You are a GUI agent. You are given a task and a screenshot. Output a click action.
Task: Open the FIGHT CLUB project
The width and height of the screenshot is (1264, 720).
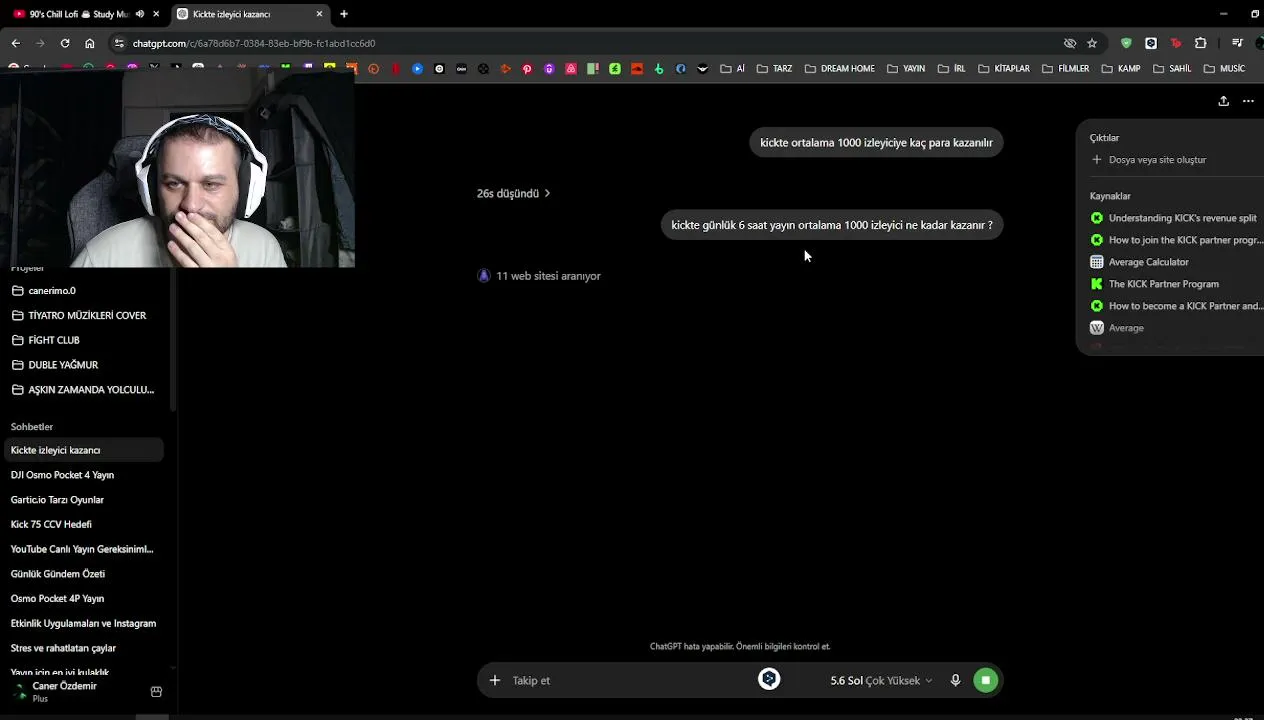pos(85,340)
